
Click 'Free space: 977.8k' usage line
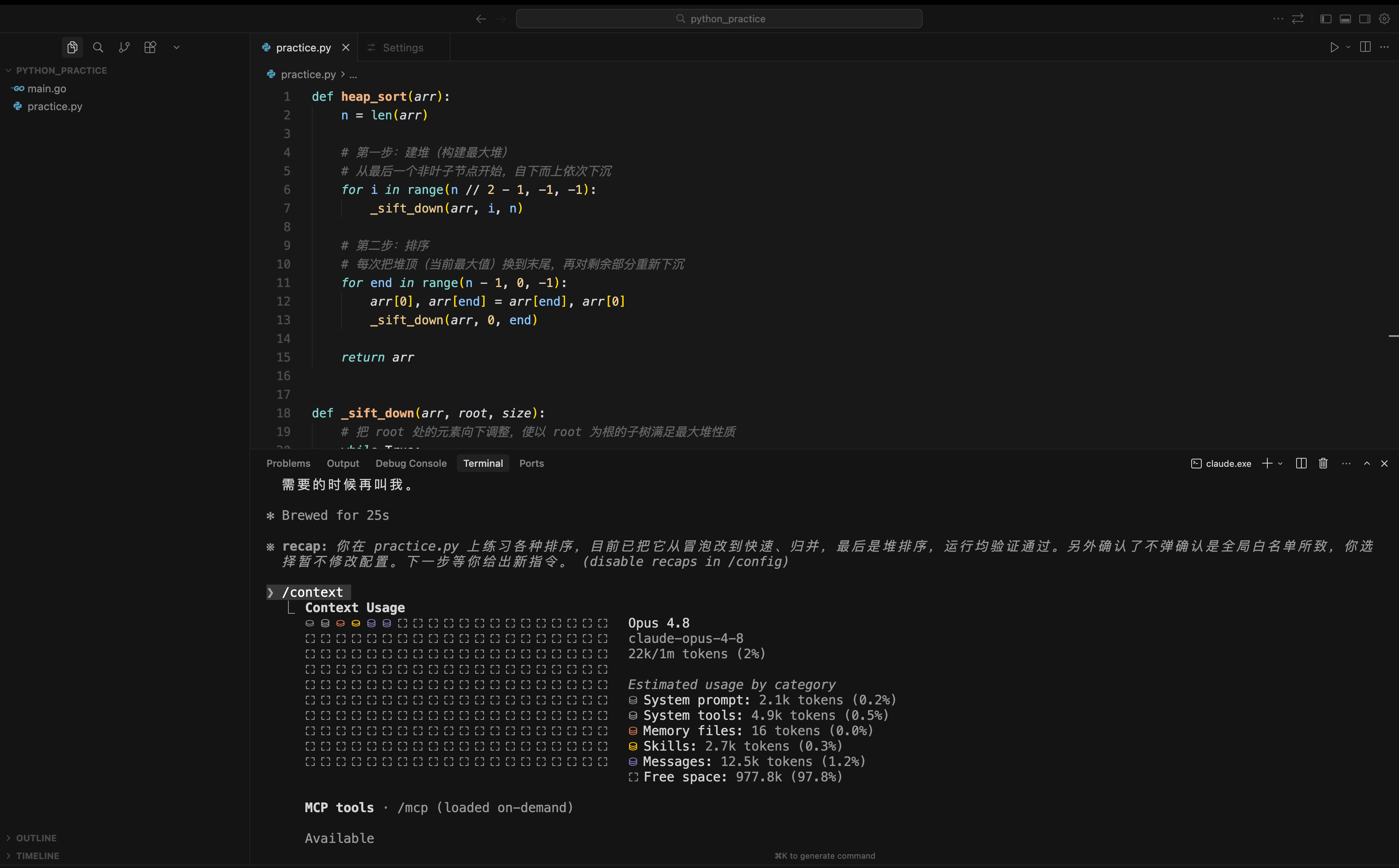[x=735, y=777]
